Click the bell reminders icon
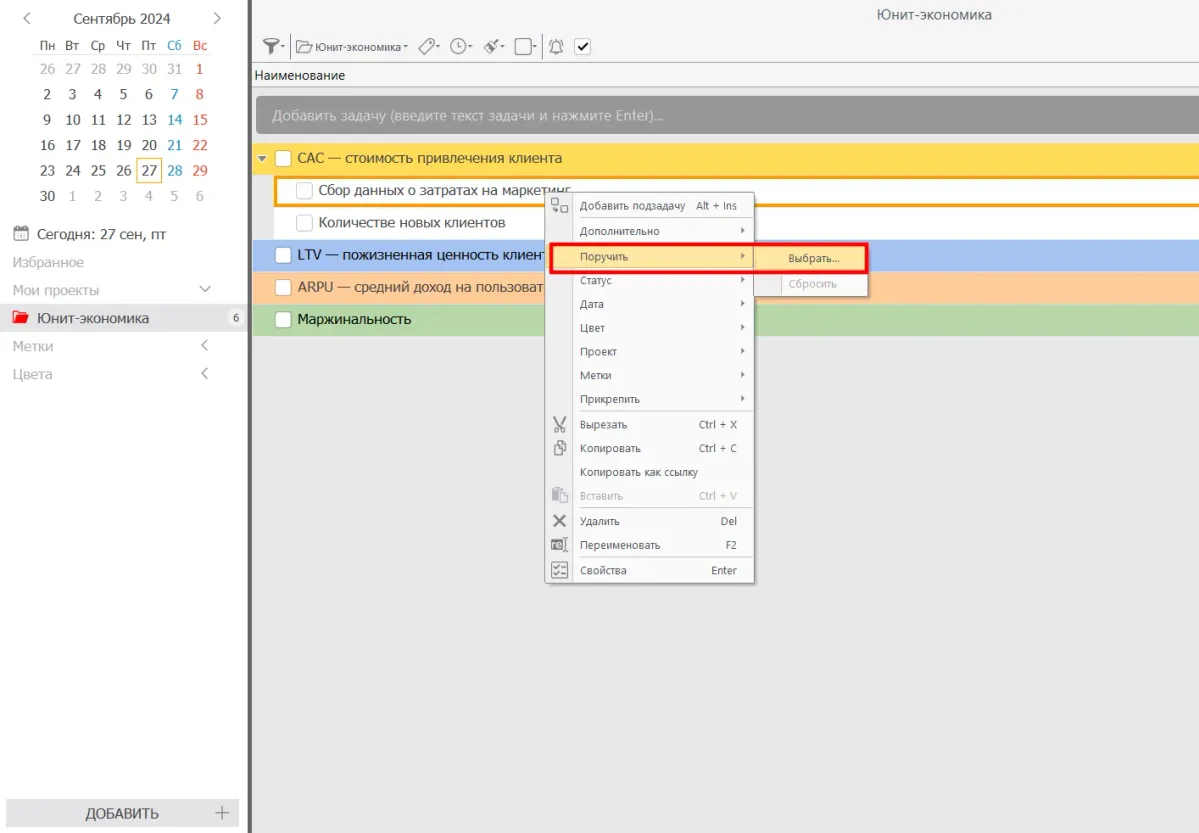The height and width of the screenshot is (833, 1199). [x=556, y=47]
